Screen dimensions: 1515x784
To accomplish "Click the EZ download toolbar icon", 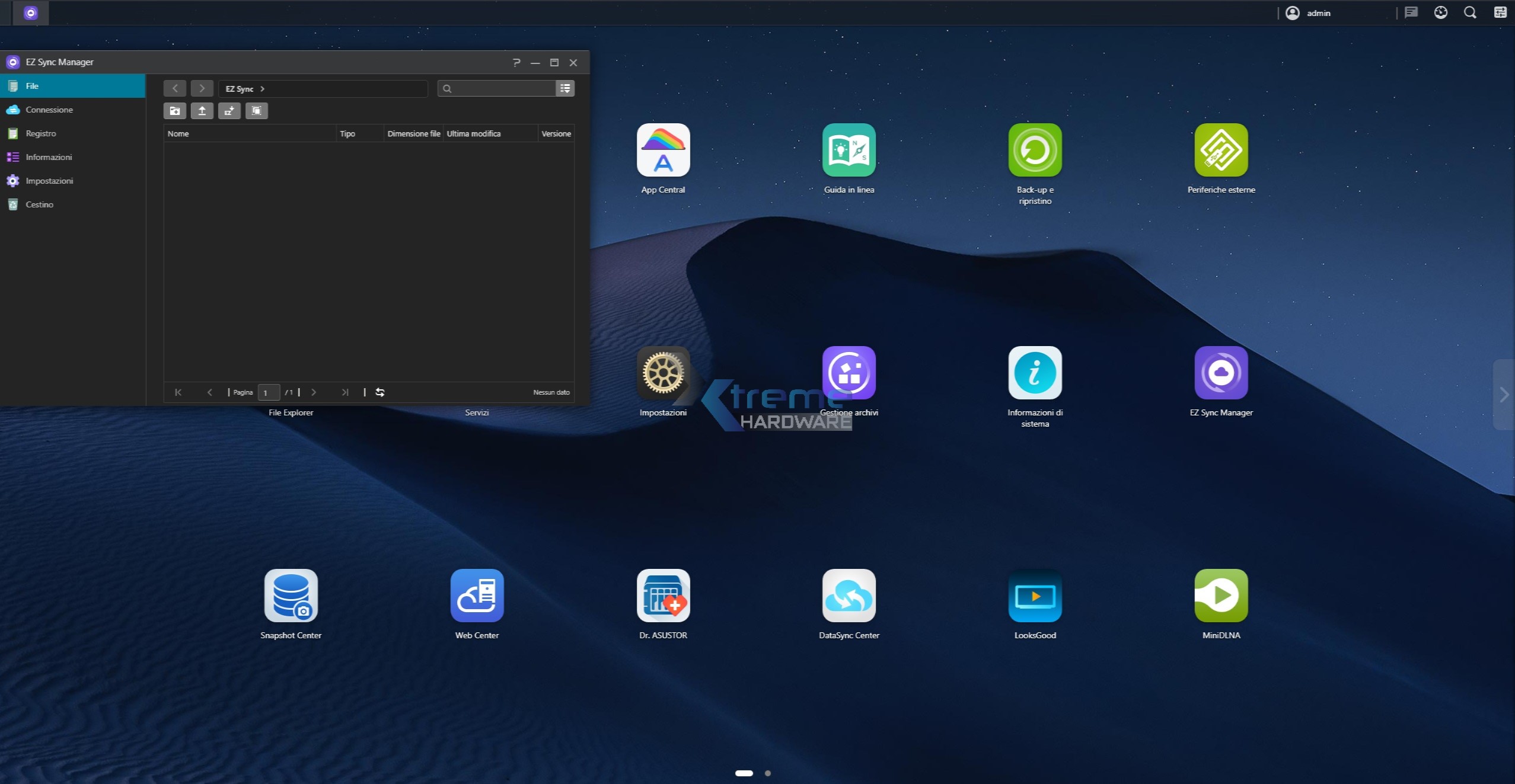I will pyautogui.click(x=229, y=111).
